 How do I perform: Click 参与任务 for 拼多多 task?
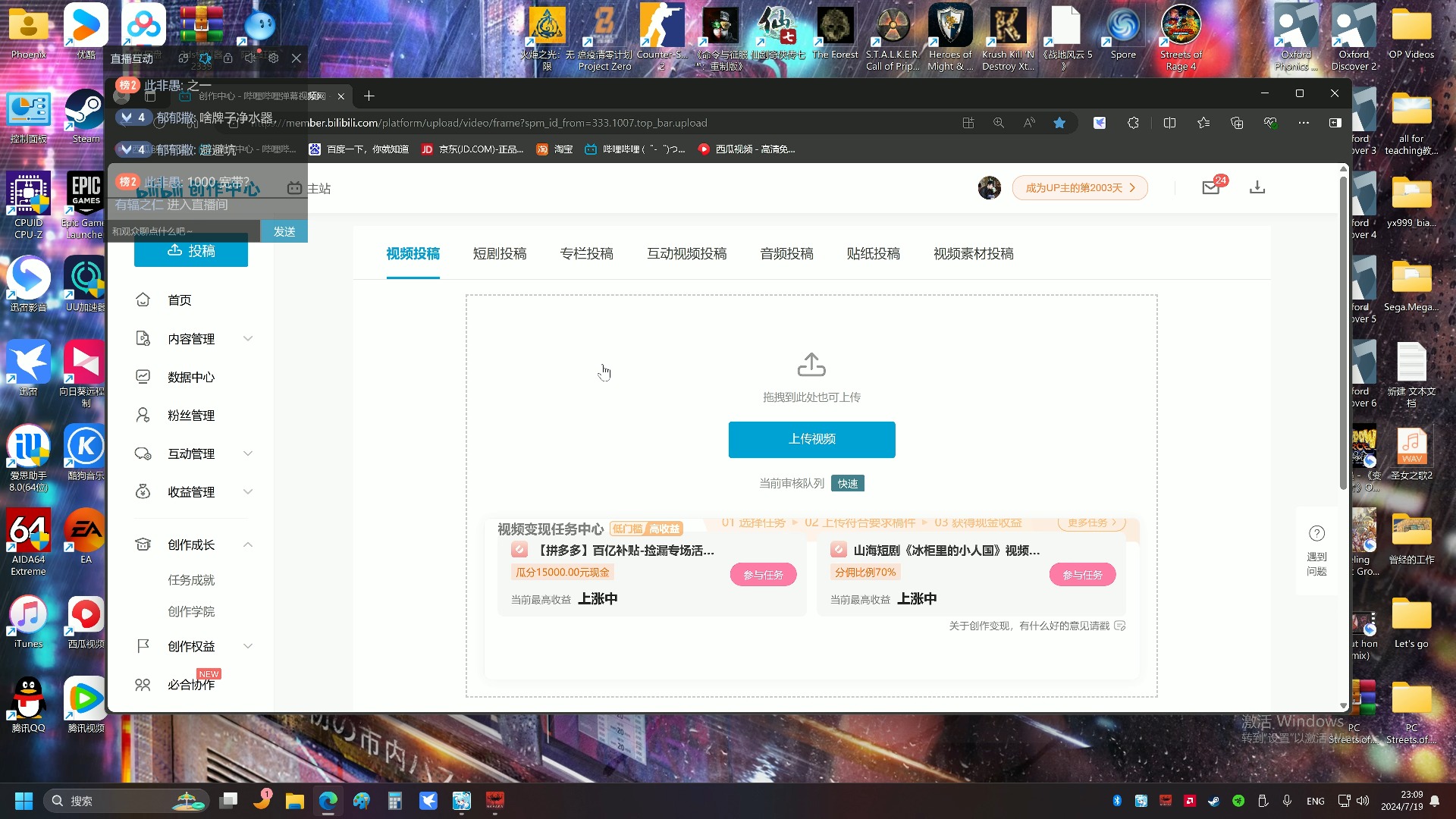pyautogui.click(x=764, y=574)
